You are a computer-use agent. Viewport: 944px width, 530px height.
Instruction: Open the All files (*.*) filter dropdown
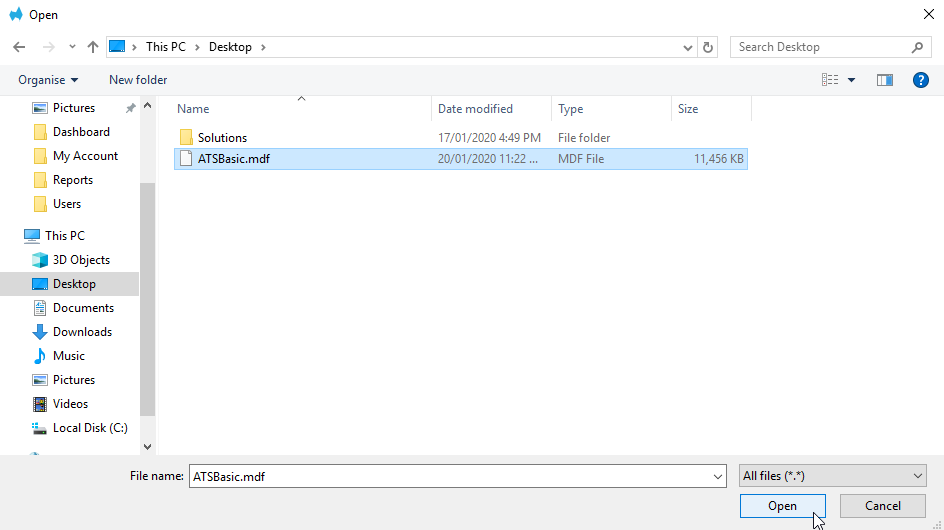[833, 476]
